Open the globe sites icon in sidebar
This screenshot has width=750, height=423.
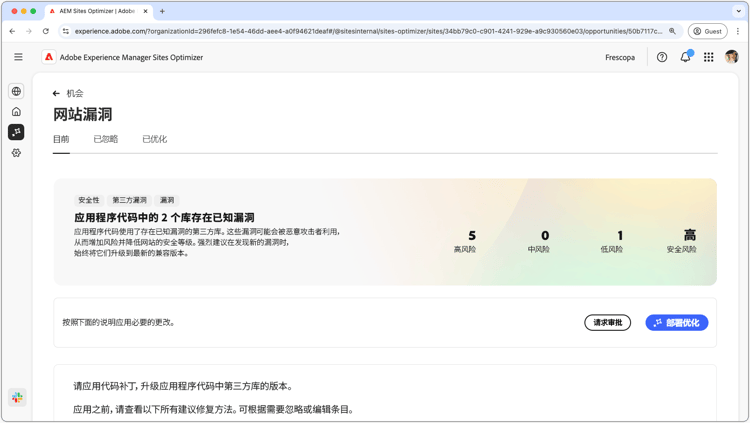(16, 91)
